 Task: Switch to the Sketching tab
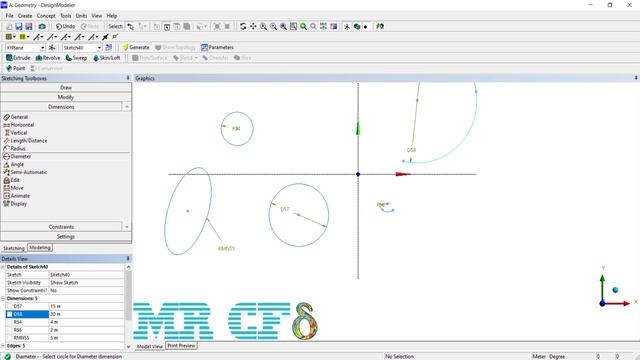point(14,248)
